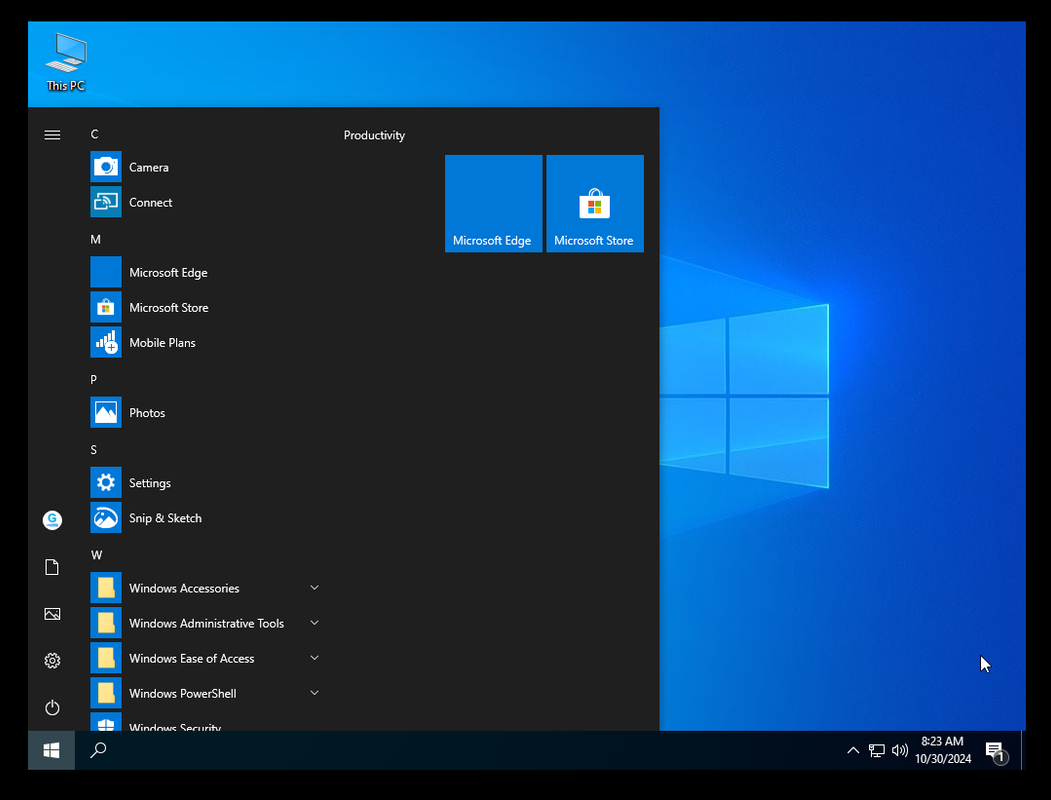Screen dimensions: 1051x800
Task: Click the Windows Ease of Access folder icon
Action: click(x=106, y=658)
